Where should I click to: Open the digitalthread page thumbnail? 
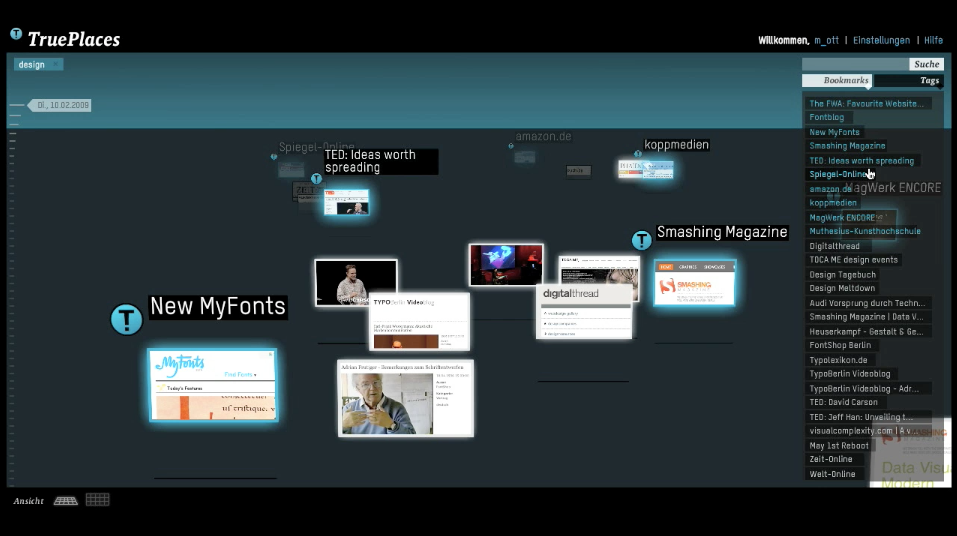(583, 312)
